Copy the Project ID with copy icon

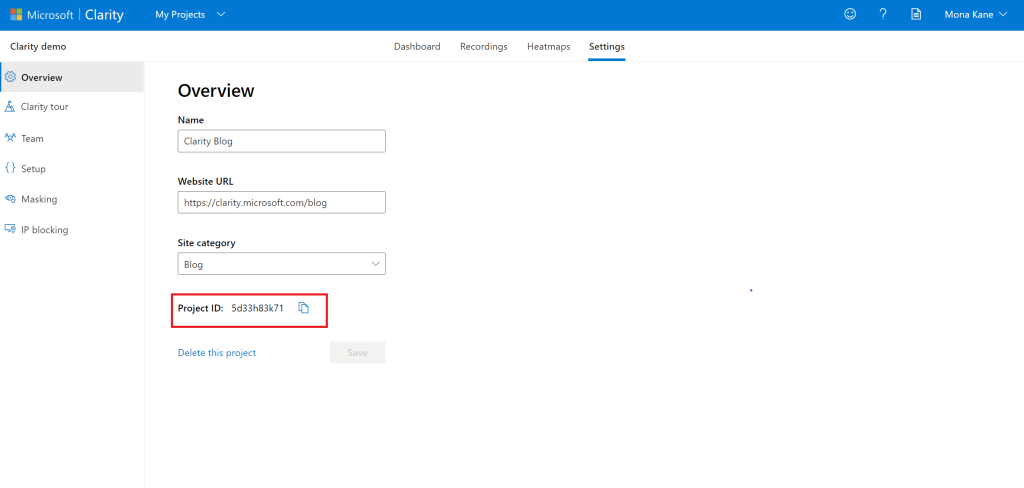[x=303, y=308]
